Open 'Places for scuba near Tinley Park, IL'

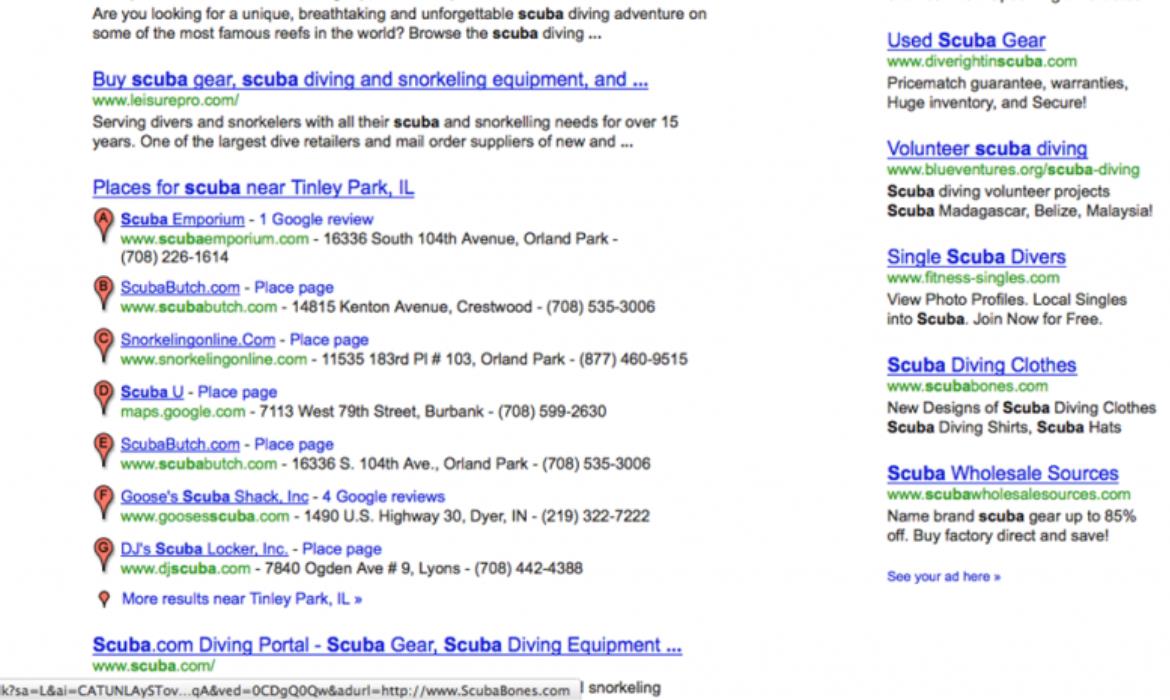[253, 188]
